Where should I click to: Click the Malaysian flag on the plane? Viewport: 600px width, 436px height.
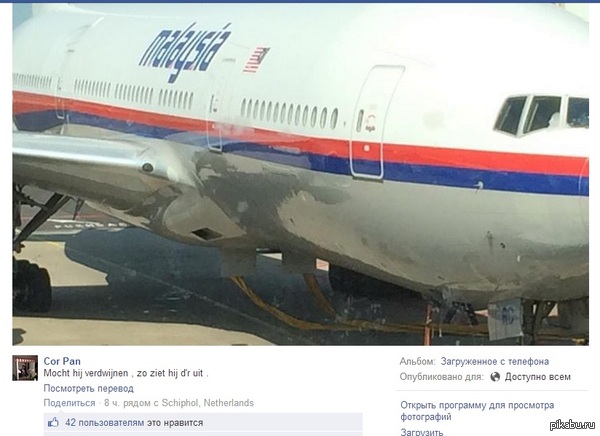coord(256,59)
